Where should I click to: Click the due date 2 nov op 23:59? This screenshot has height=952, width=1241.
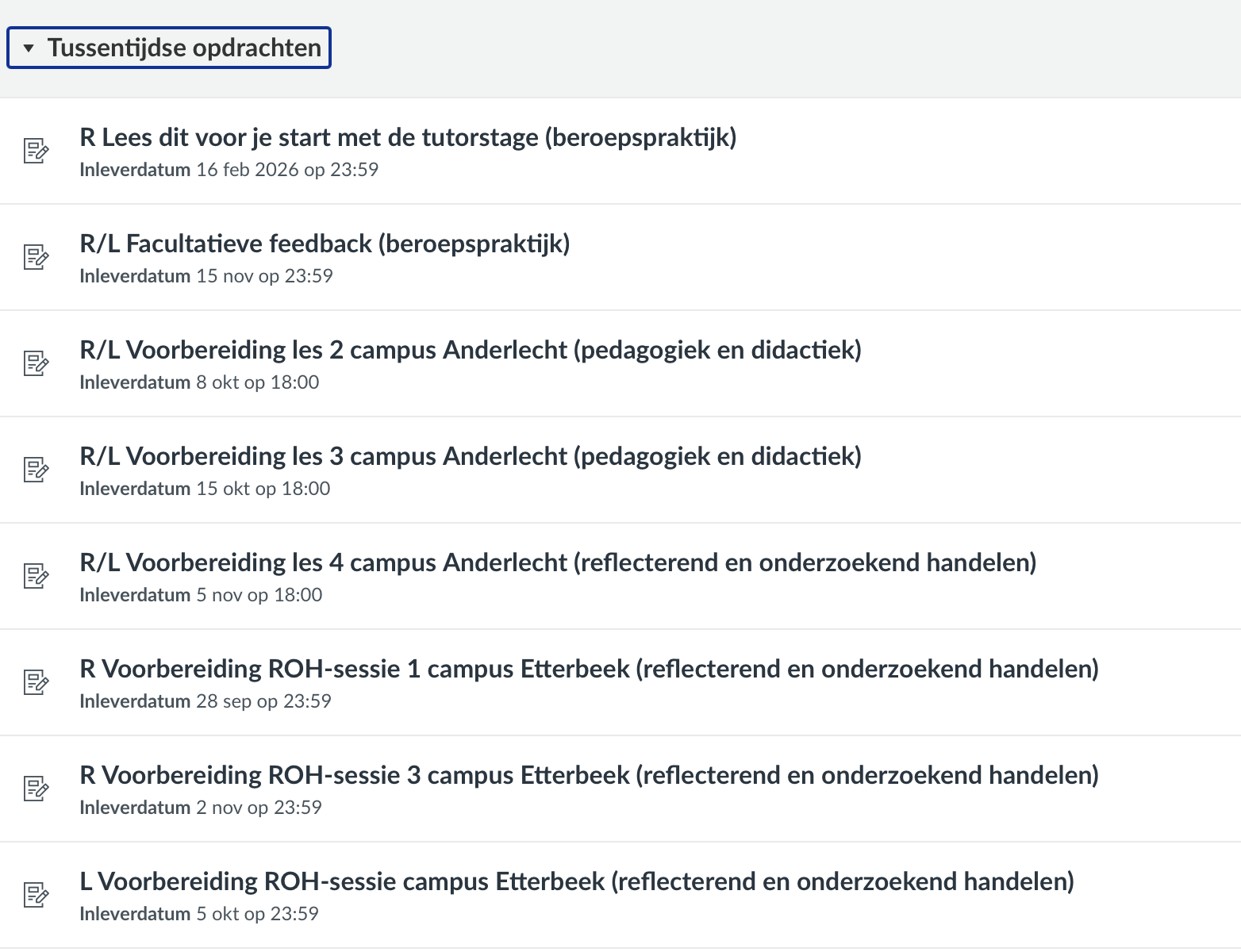259,808
